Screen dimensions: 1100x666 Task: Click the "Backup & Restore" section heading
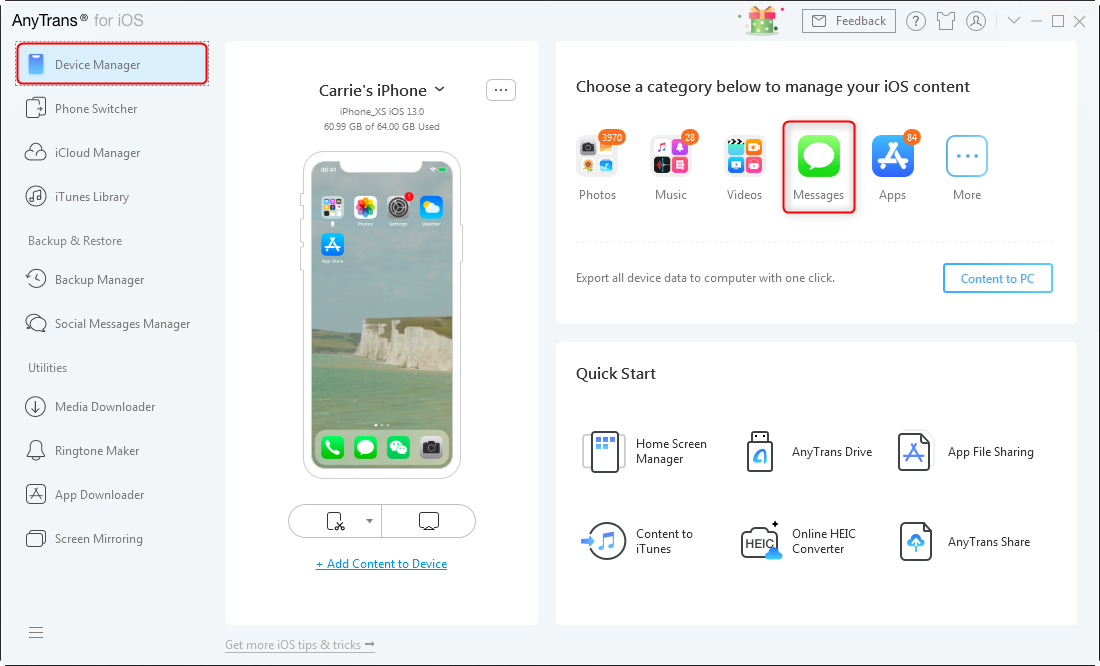pyautogui.click(x=75, y=241)
